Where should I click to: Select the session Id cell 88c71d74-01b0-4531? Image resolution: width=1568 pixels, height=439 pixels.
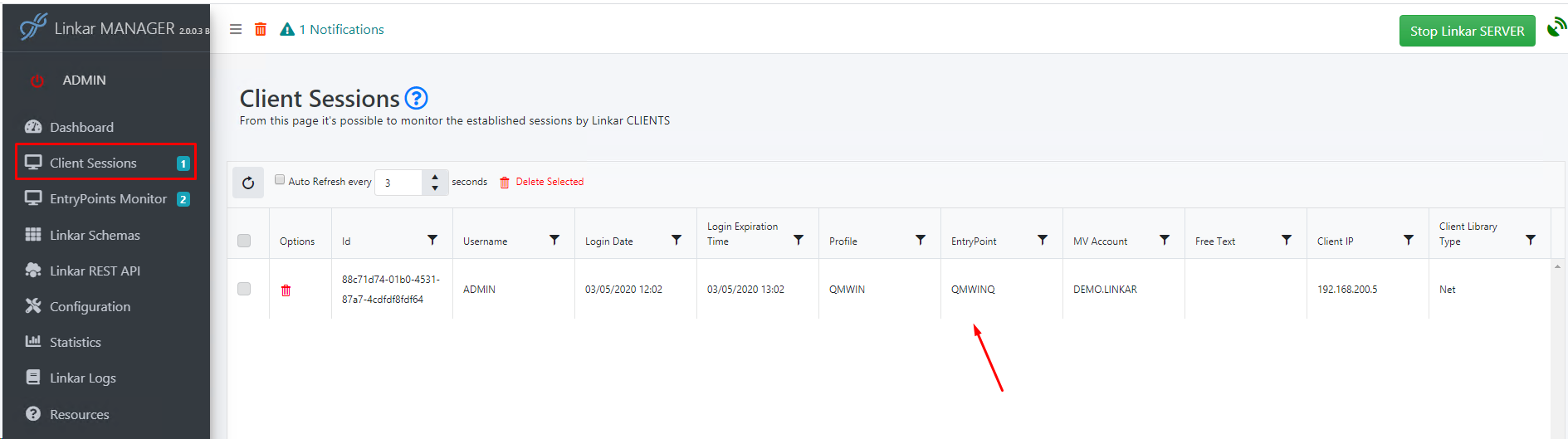(391, 289)
